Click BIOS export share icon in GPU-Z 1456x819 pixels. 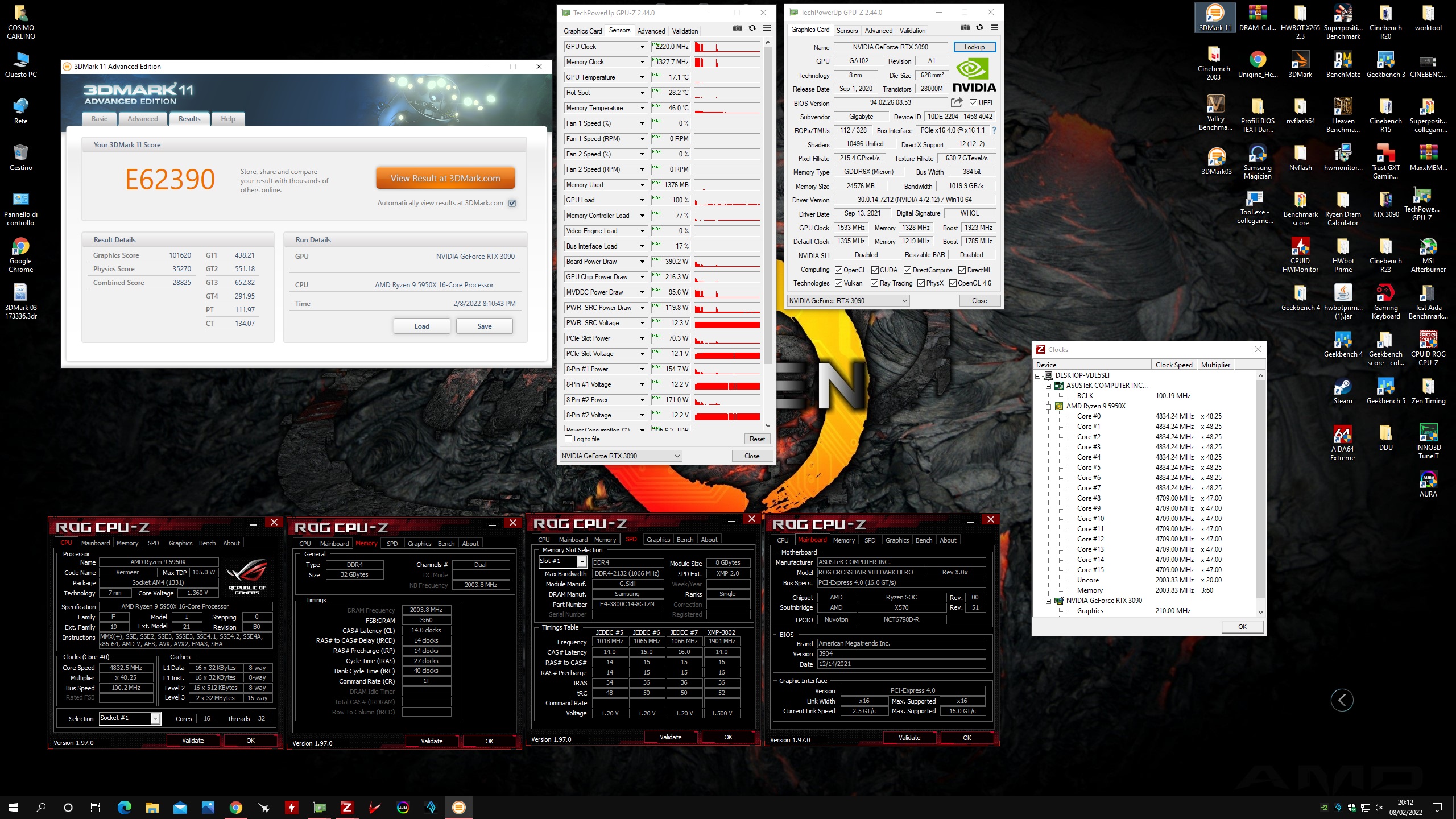(957, 102)
